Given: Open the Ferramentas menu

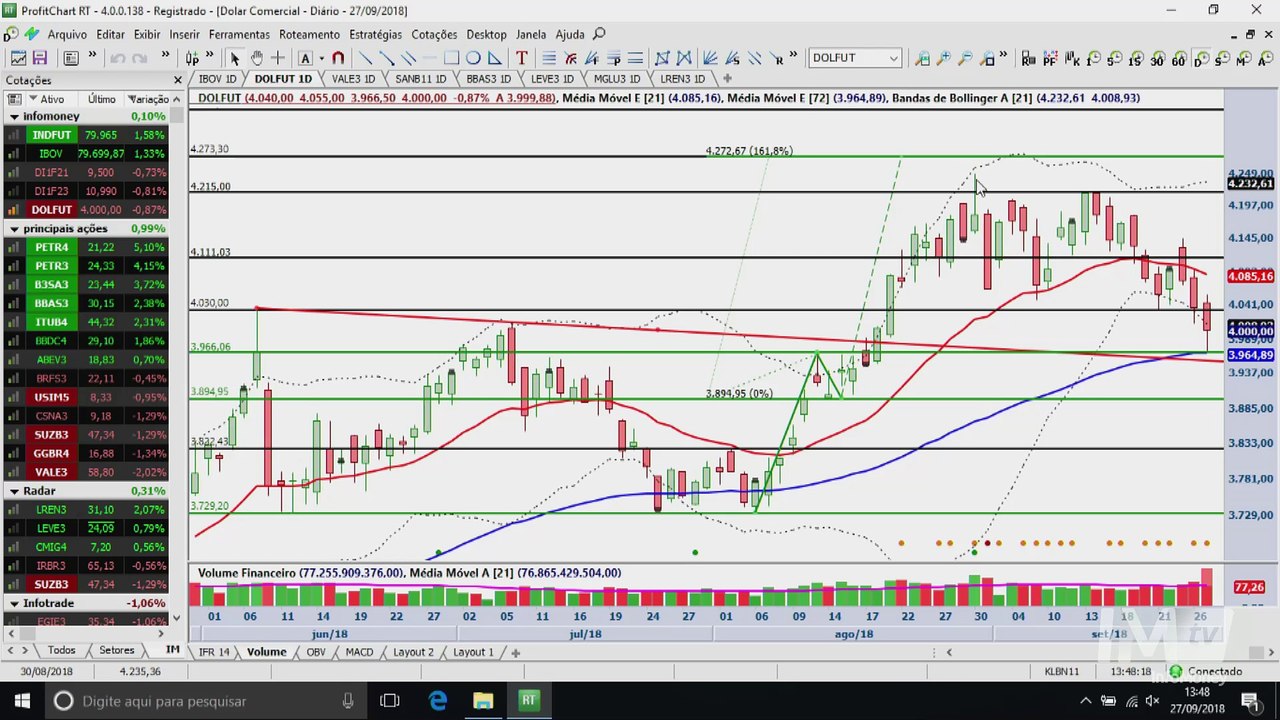Looking at the screenshot, I should coord(239,34).
